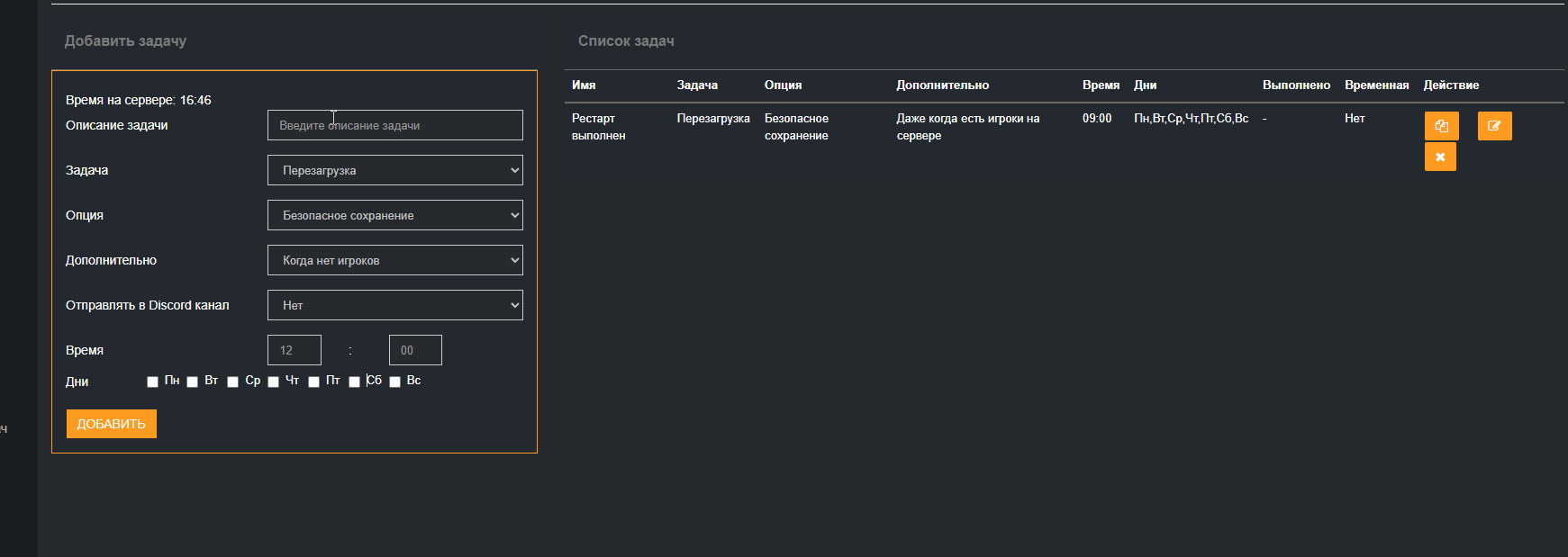Image resolution: width=1568 pixels, height=557 pixels.
Task: Click the duplicate task icon for Рестарт
Action: click(x=1441, y=126)
